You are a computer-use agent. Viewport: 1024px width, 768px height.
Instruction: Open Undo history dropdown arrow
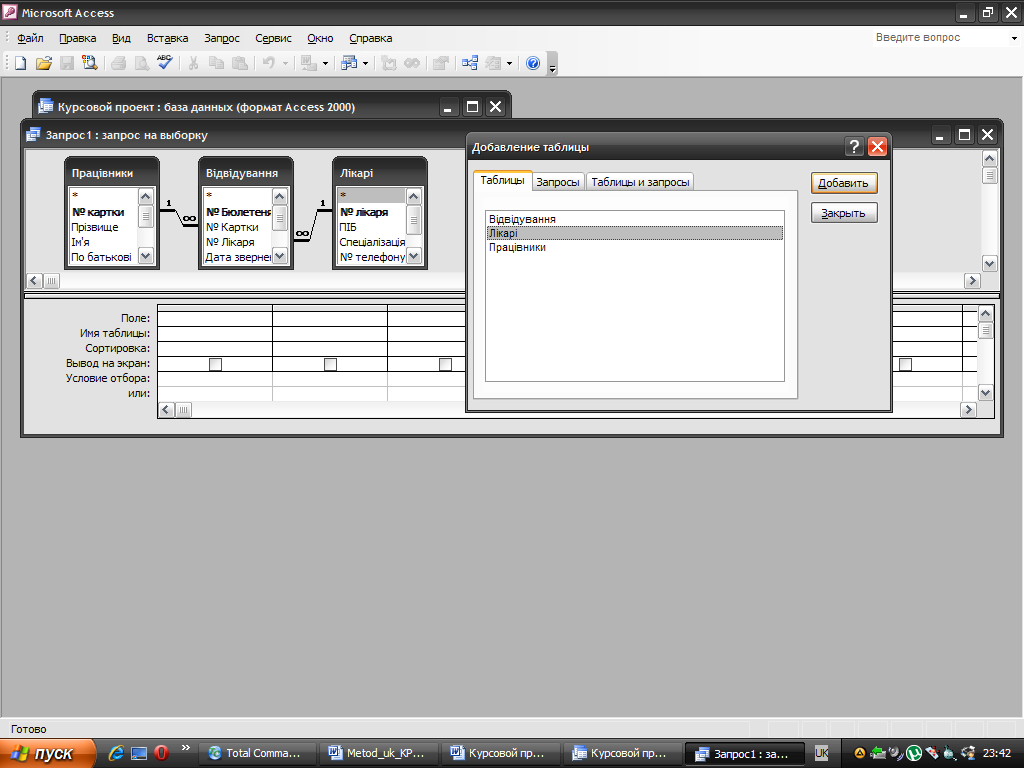pyautogui.click(x=285, y=63)
